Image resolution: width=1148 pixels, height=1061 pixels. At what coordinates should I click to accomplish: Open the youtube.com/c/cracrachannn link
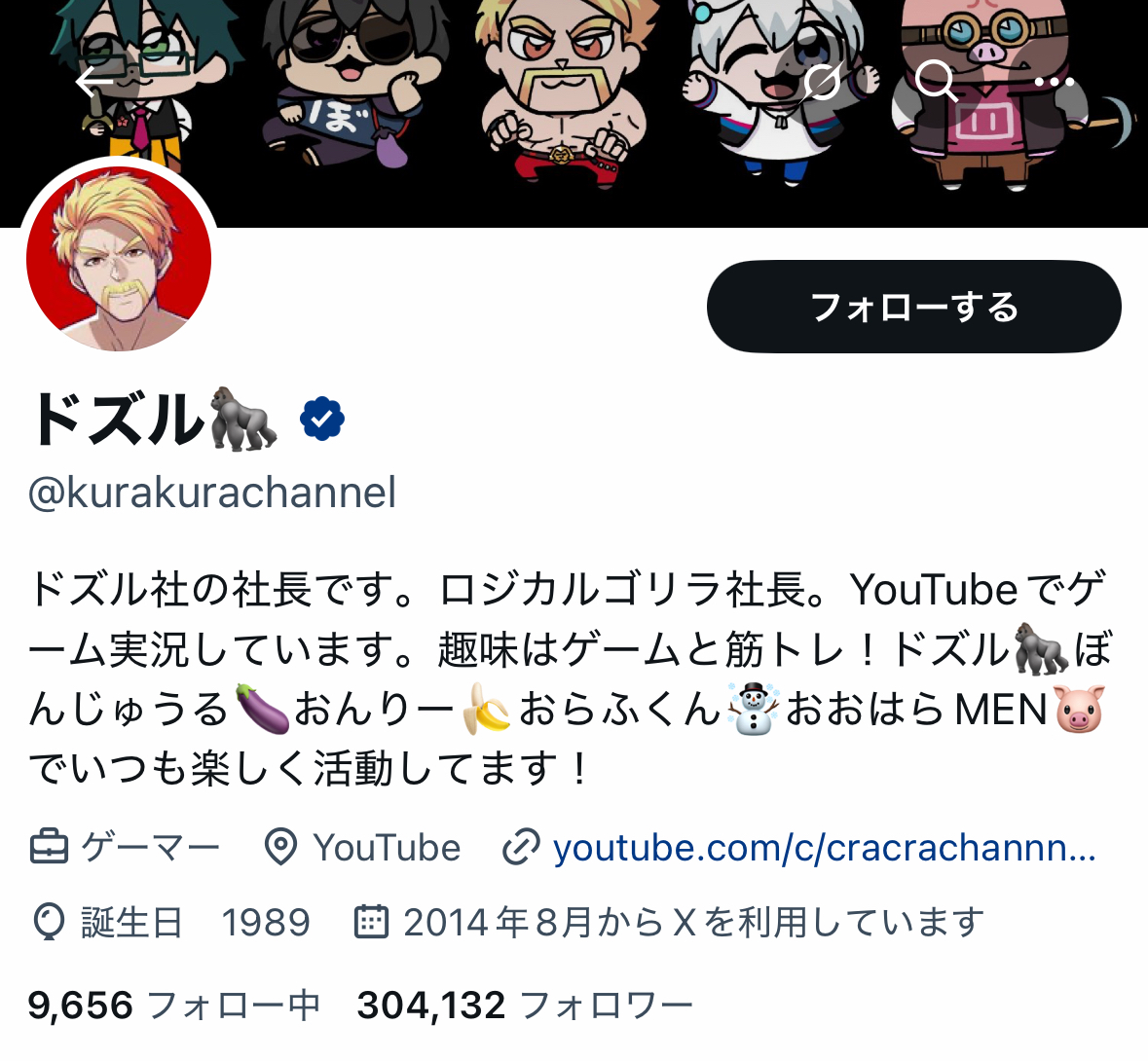tap(825, 847)
